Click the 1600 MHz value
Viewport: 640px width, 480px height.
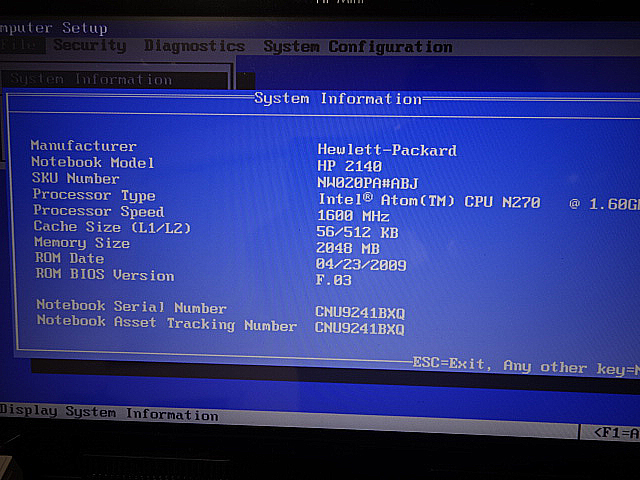[x=353, y=216]
